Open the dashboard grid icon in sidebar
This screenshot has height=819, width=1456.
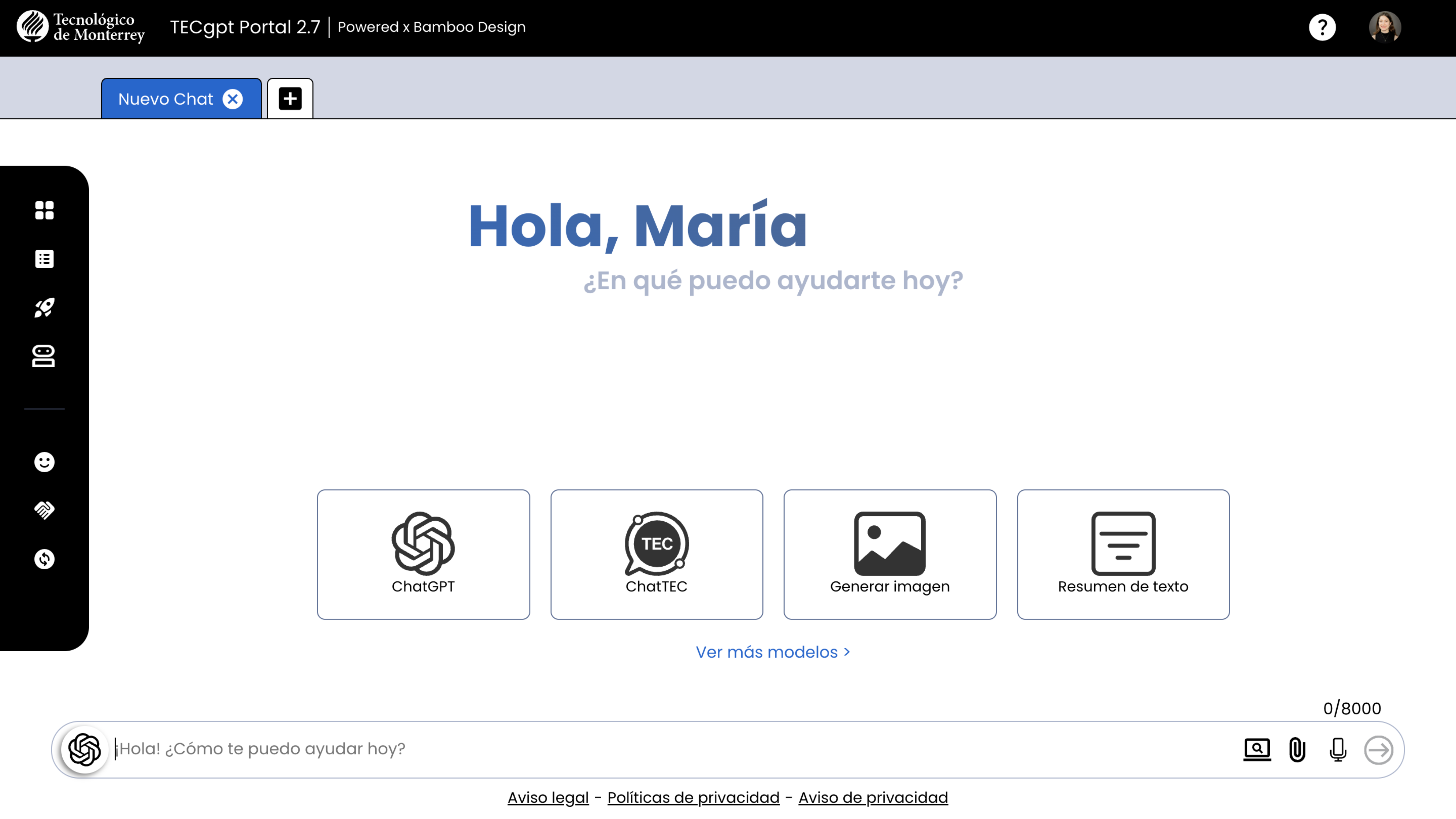(44, 210)
